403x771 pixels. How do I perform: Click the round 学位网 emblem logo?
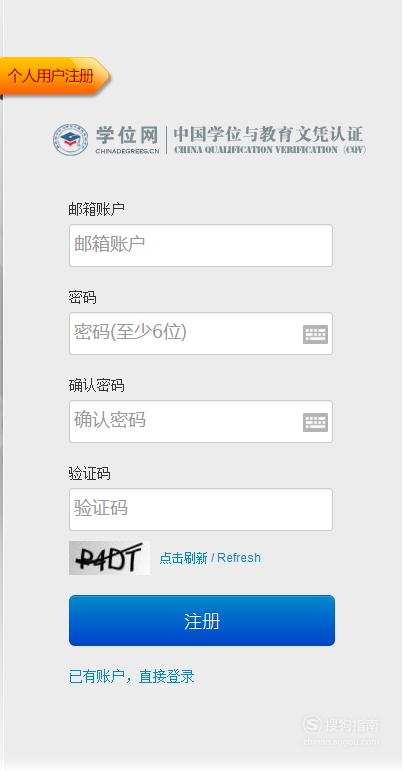(70, 140)
